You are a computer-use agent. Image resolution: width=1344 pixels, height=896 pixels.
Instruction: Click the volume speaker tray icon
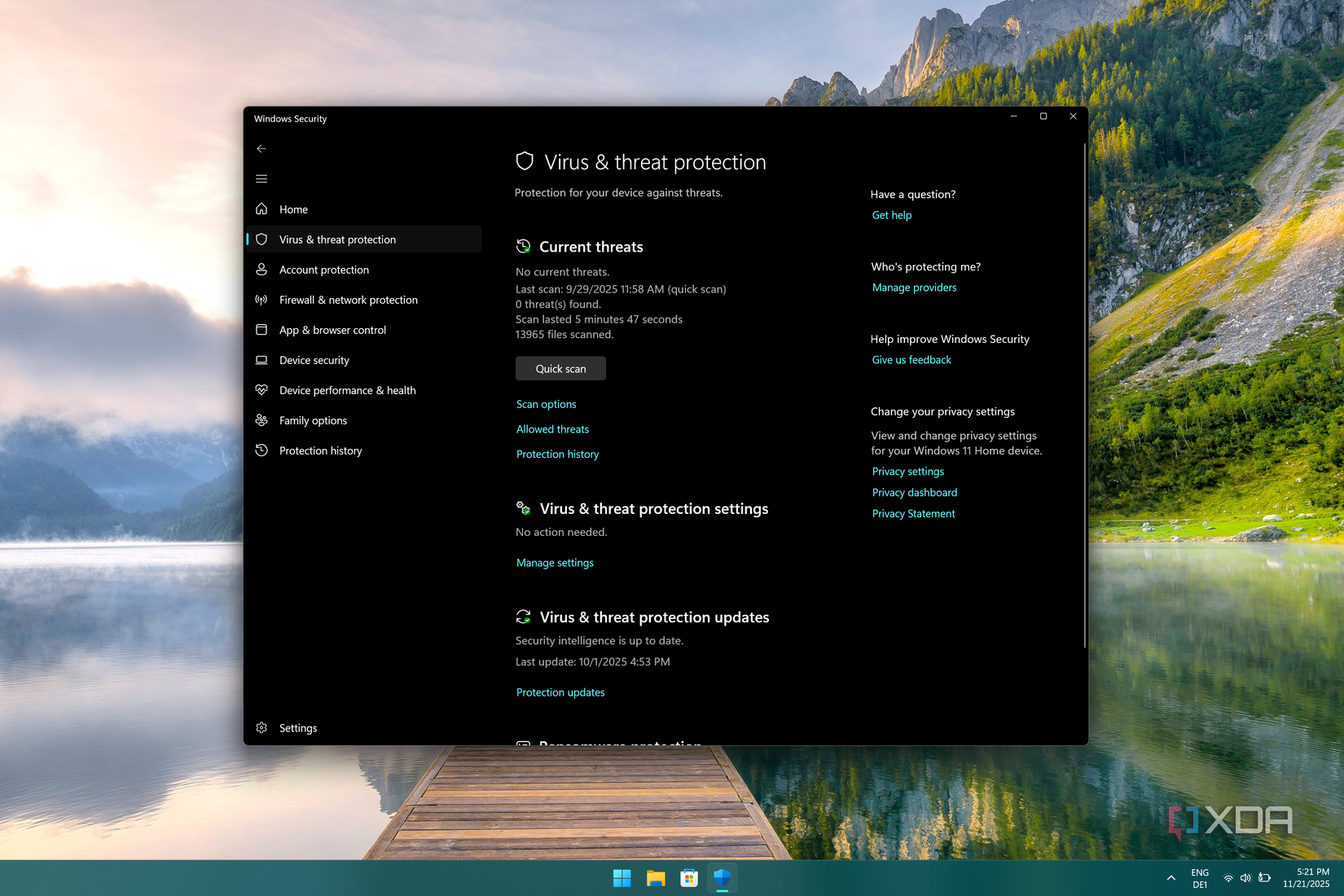tap(1245, 878)
